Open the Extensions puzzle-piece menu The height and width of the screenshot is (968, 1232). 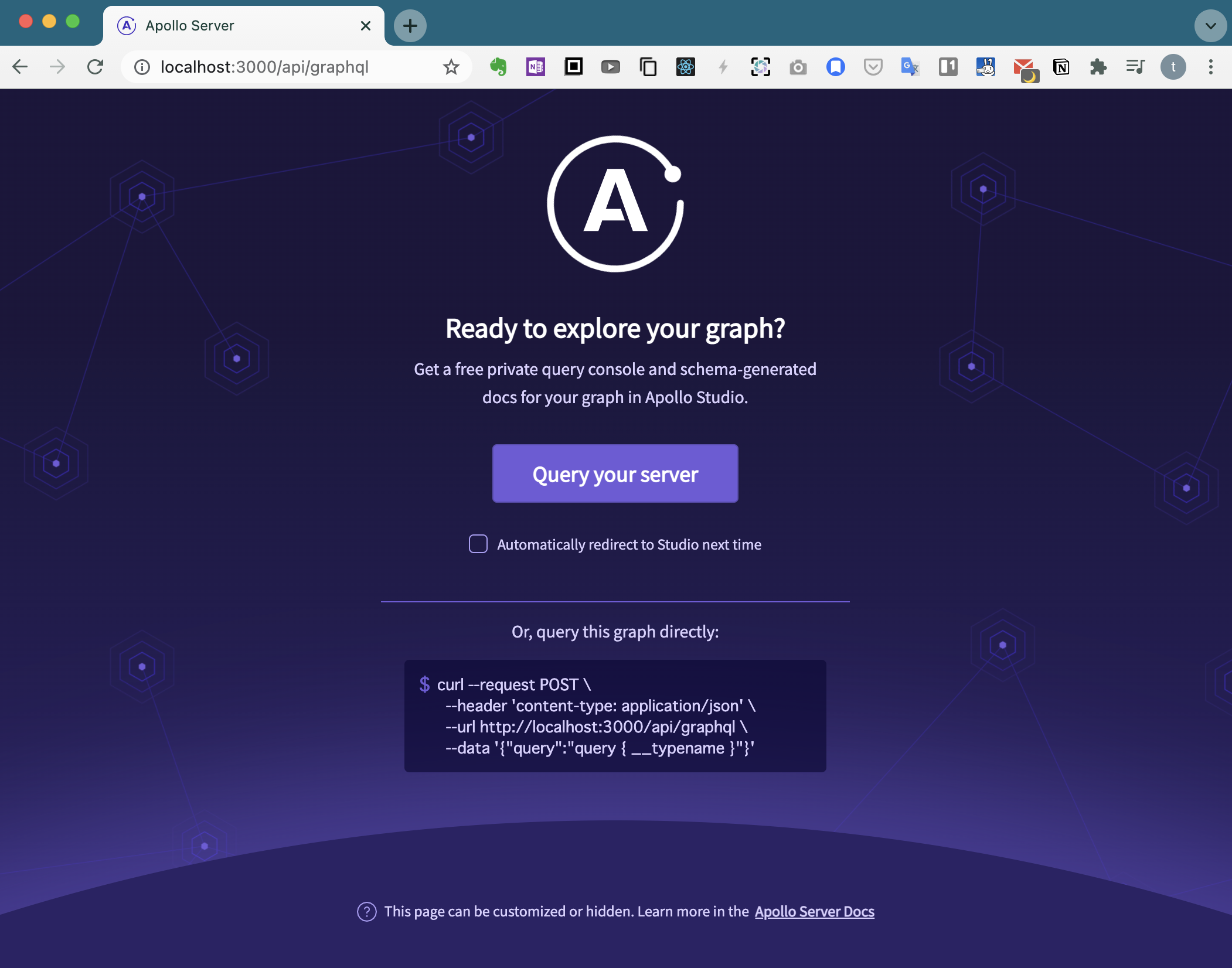point(1098,67)
